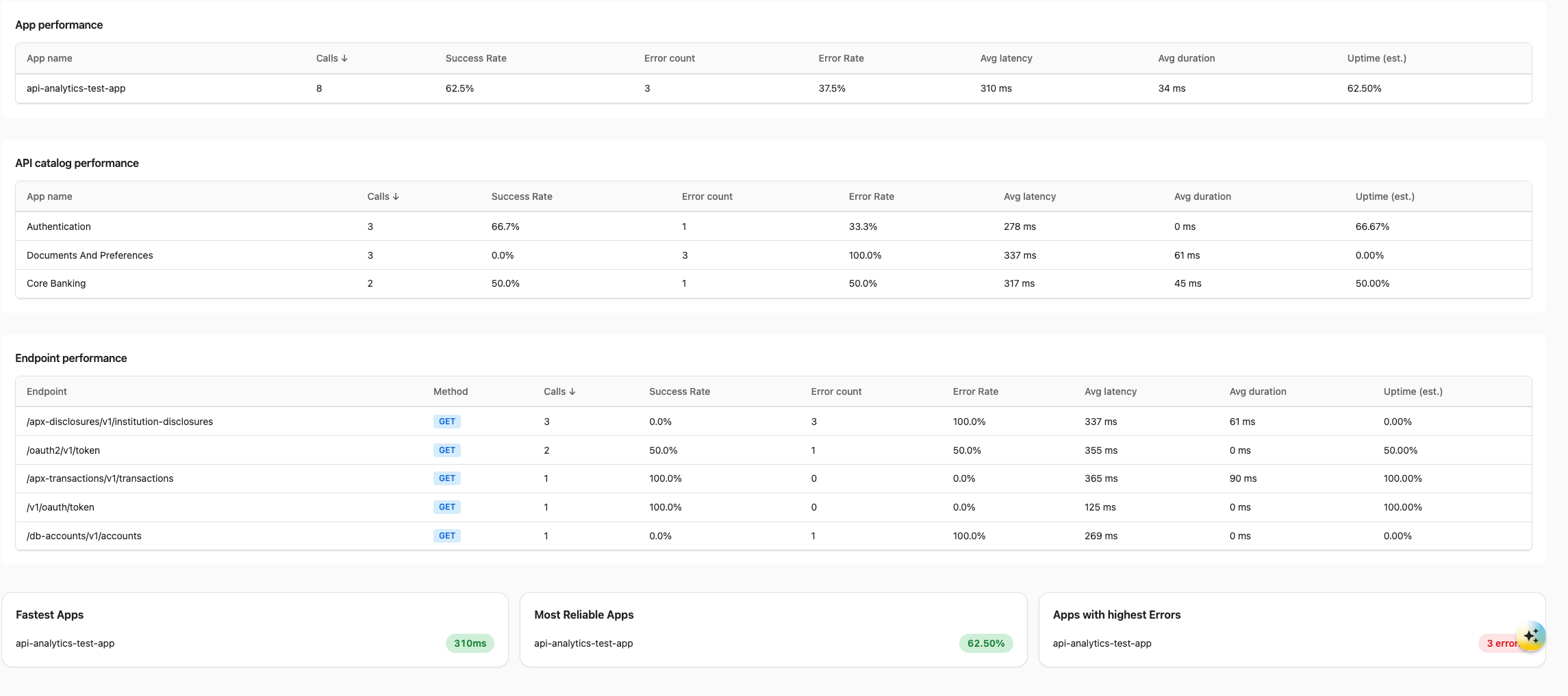Click Error Rate header in API catalog table
This screenshot has height=696, width=1568.
click(871, 196)
